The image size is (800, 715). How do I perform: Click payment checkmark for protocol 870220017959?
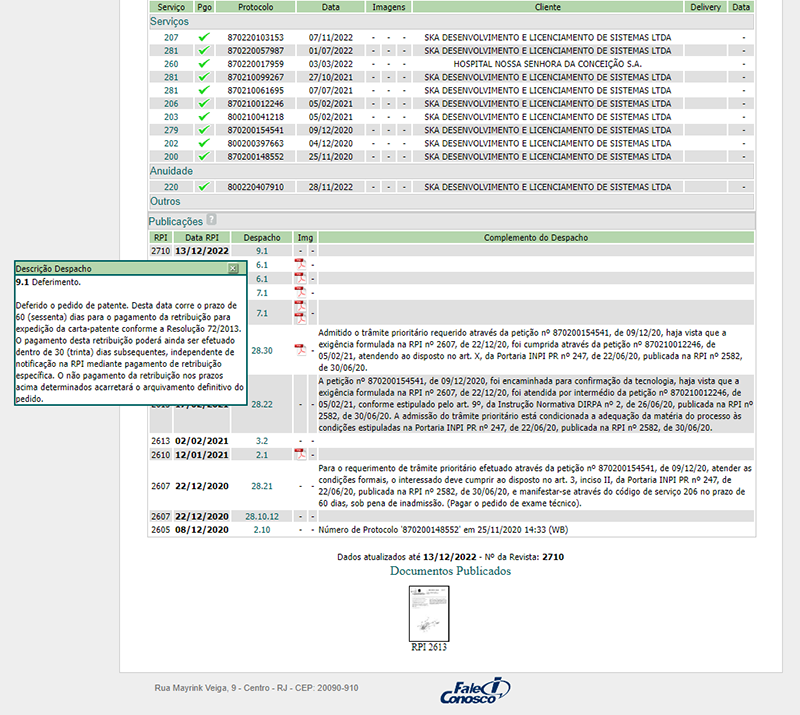(x=204, y=64)
